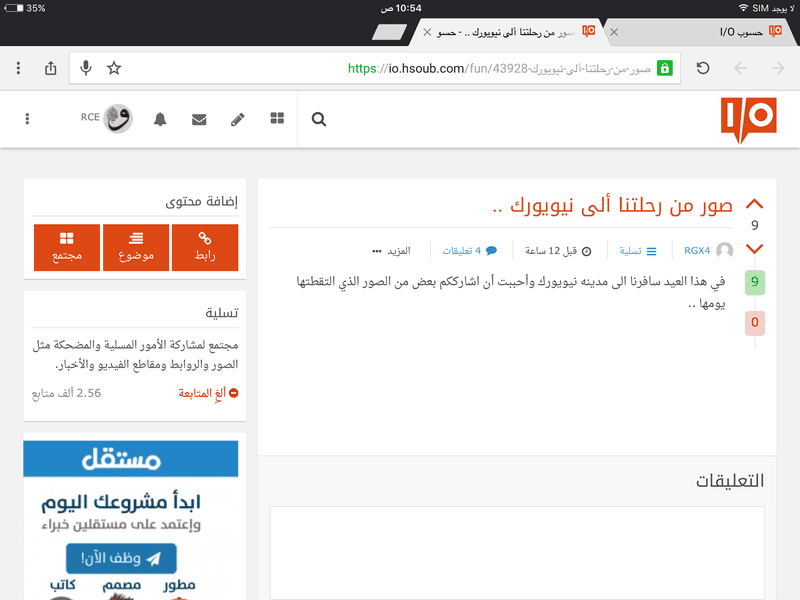Click the 4 تعليقات comments link
The width and height of the screenshot is (800, 600).
(x=469, y=251)
